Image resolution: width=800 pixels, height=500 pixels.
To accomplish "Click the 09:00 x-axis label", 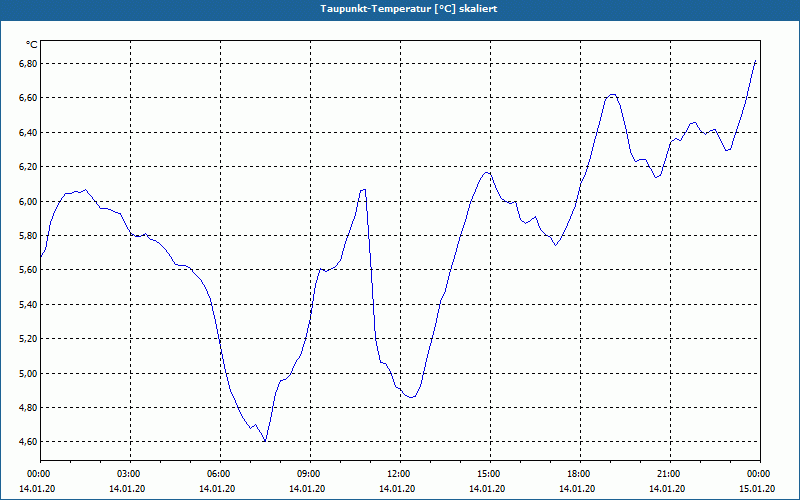I will point(309,474).
